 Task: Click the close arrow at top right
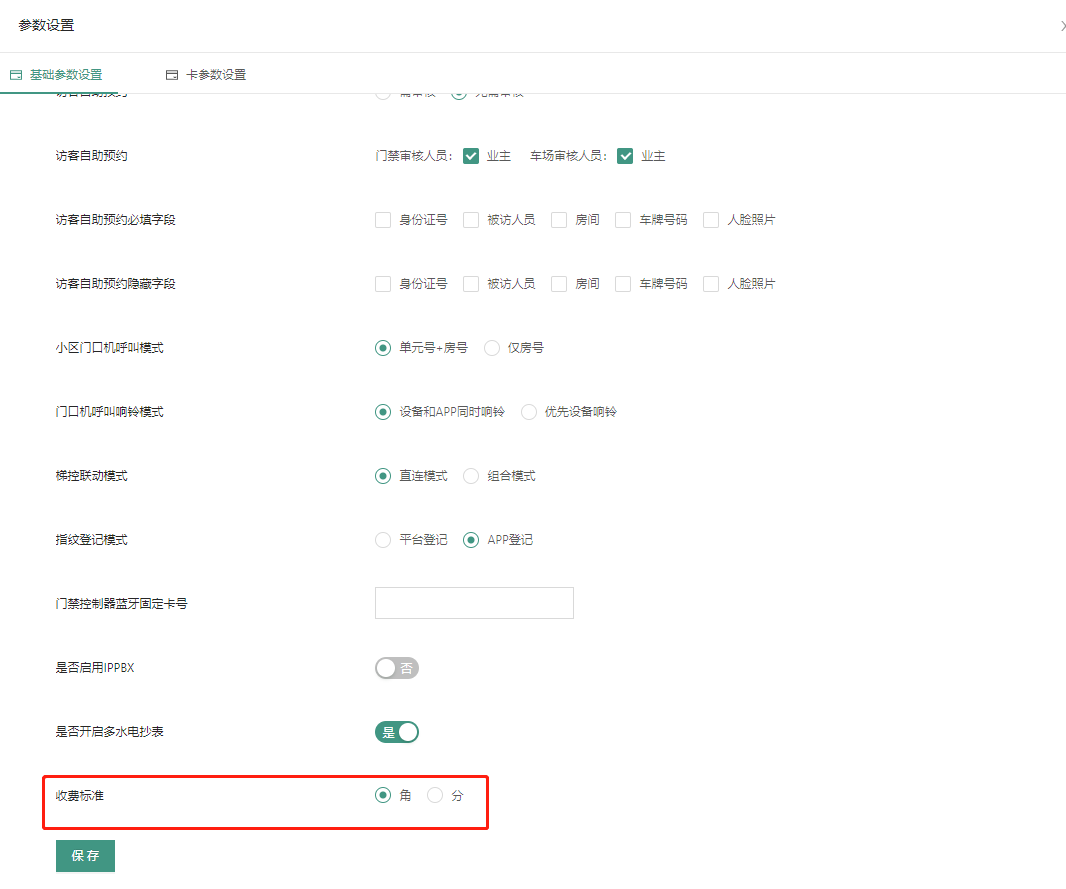click(1061, 26)
